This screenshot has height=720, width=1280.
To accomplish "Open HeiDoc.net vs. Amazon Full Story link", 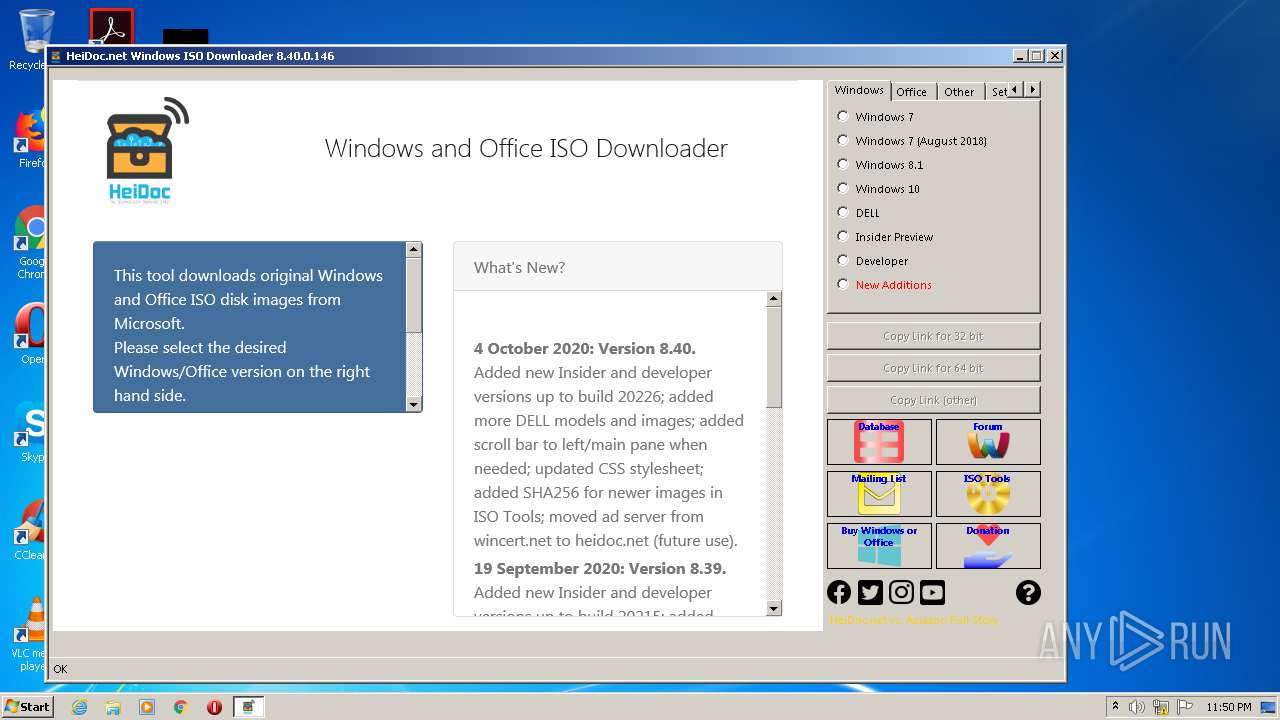I will [x=913, y=620].
